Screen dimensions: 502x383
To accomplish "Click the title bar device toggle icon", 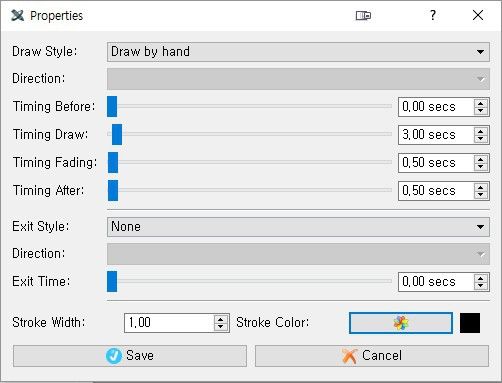I will tap(363, 15).
